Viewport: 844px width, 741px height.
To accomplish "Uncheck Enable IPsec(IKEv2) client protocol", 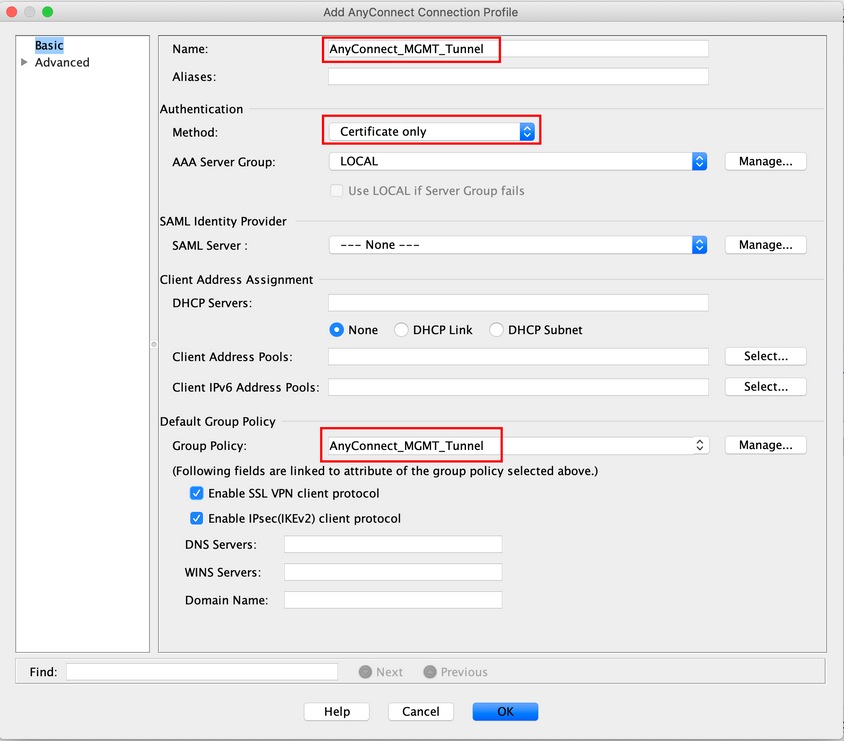I will [197, 518].
